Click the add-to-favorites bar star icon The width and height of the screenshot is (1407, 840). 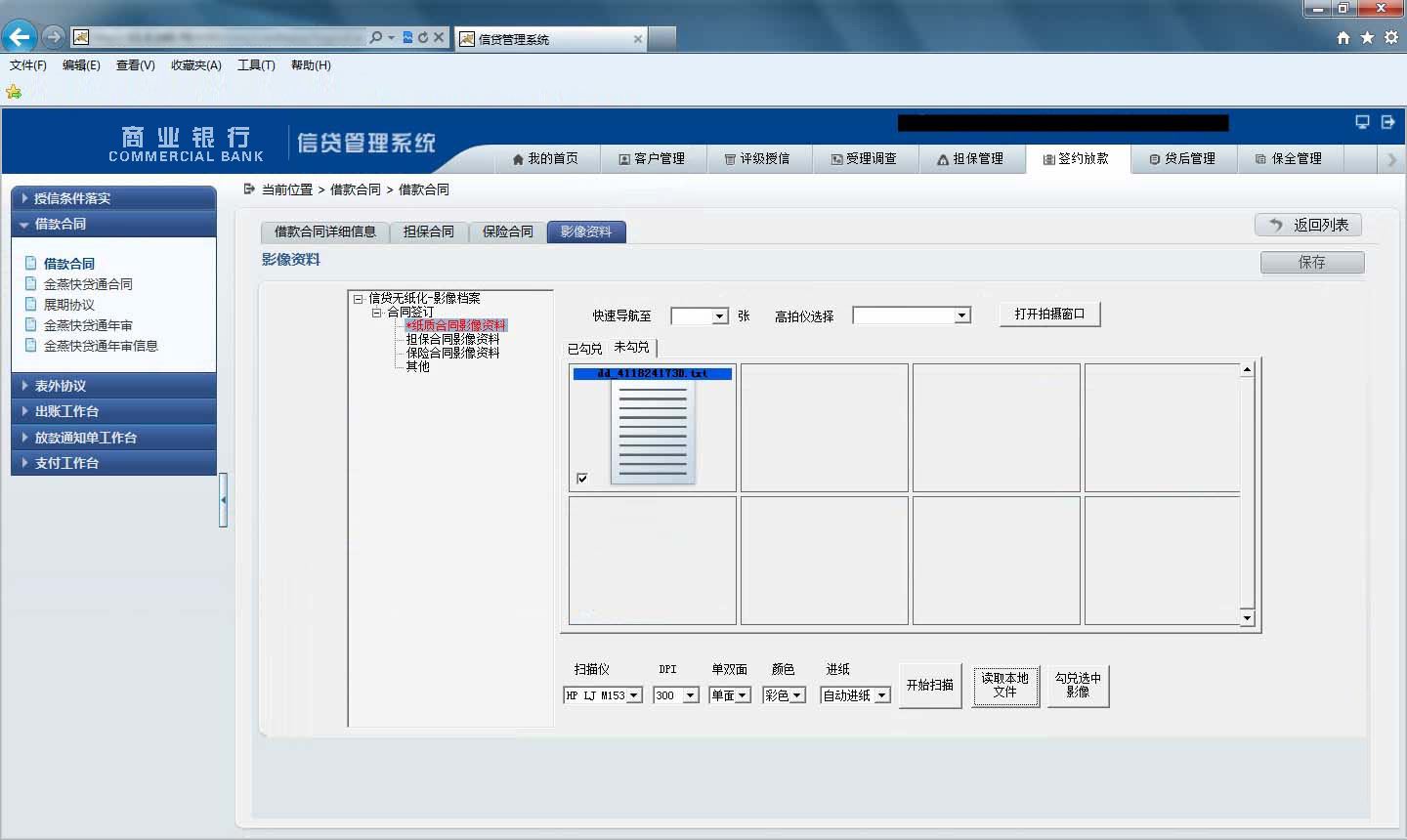[x=14, y=92]
